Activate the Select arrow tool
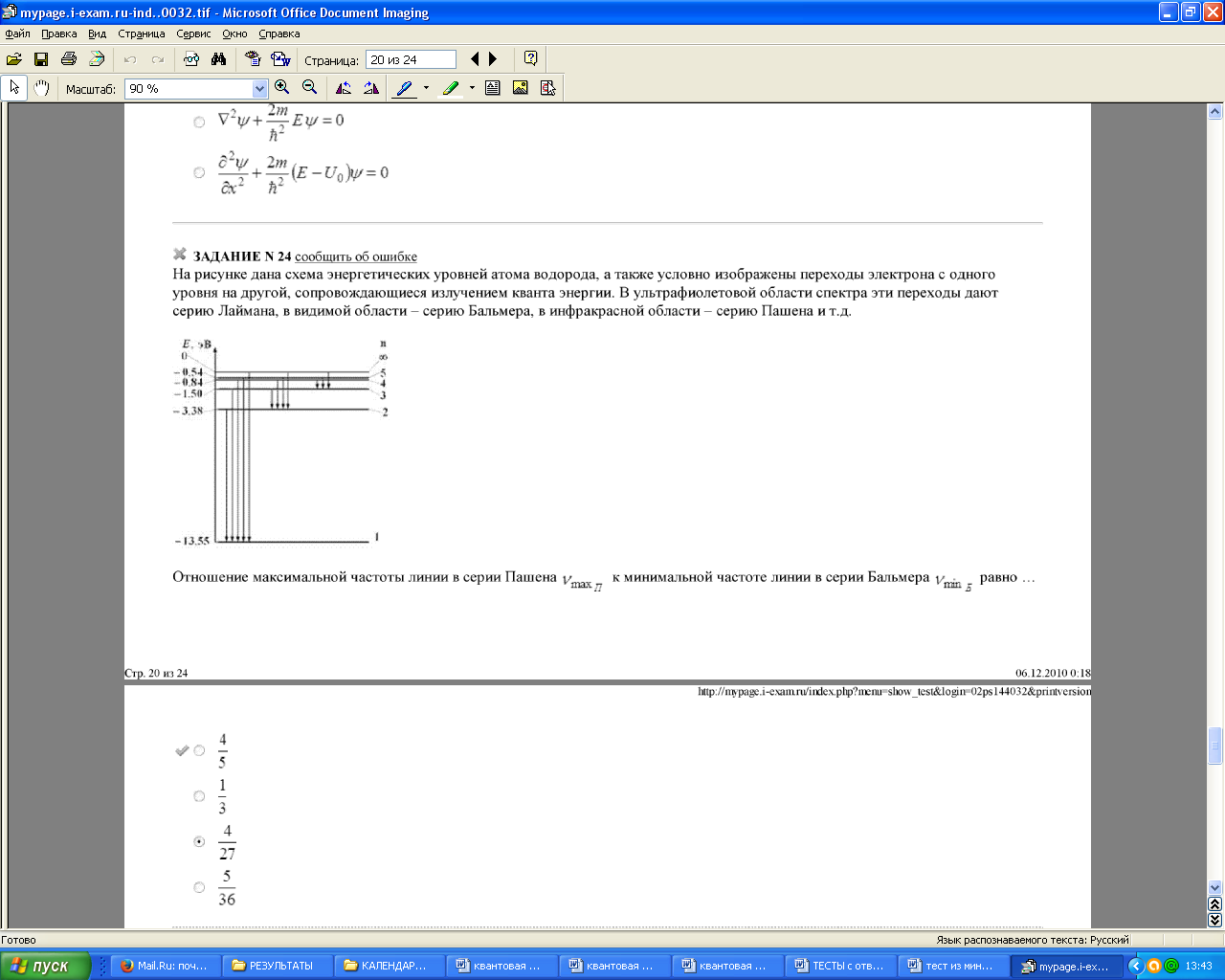Screen dimensions: 1225x980 [14, 88]
